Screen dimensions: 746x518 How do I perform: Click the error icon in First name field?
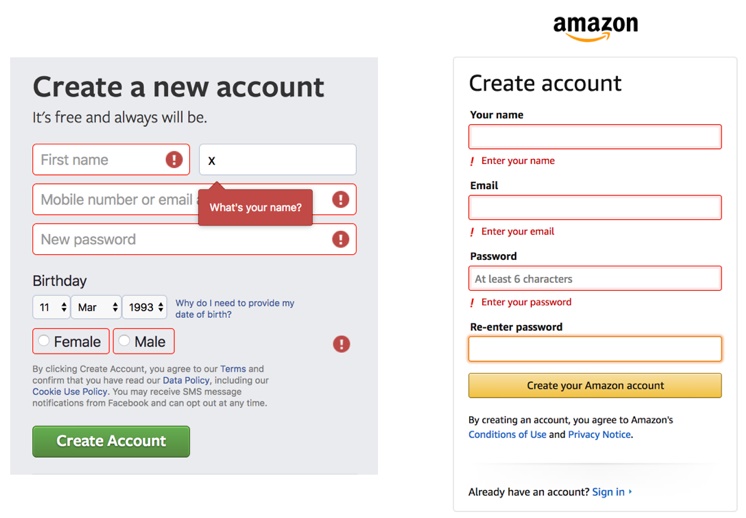point(175,160)
